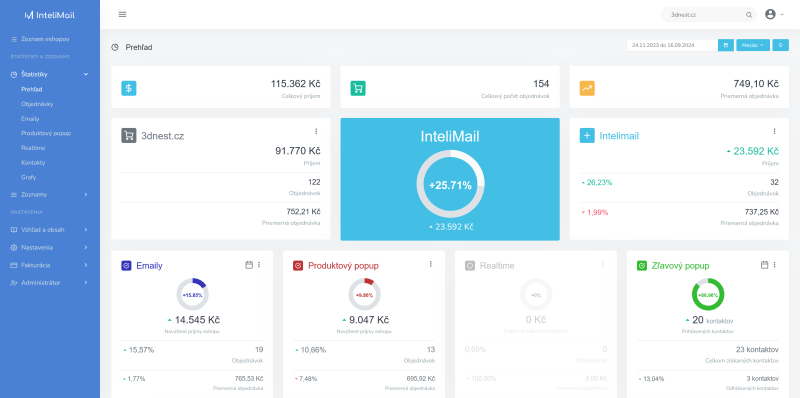Image resolution: width=800 pixels, height=398 pixels.
Task: Click the 14.545 Kč Emaily revenue
Action: 197,320
